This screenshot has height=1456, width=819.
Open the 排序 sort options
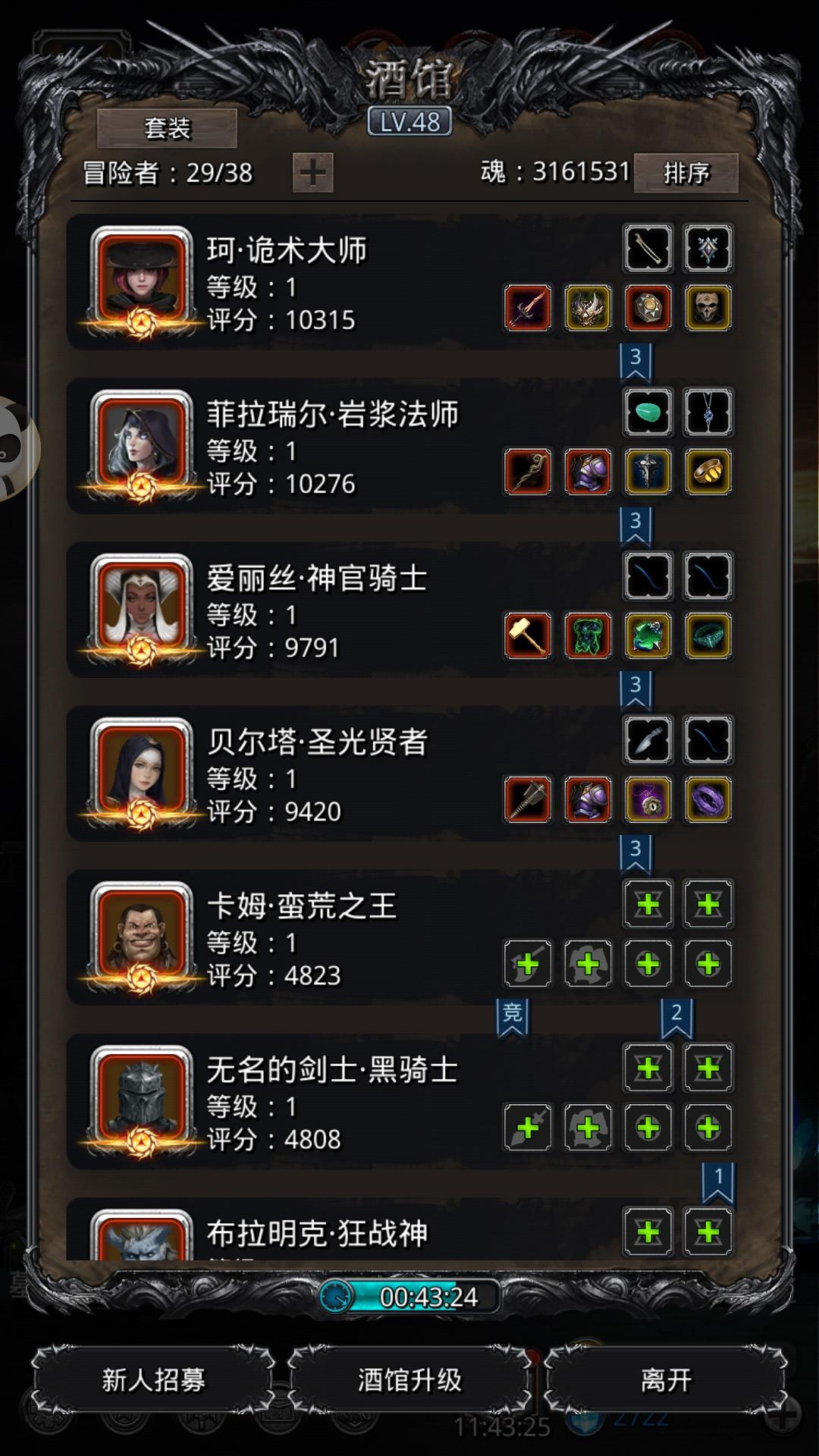(x=686, y=173)
